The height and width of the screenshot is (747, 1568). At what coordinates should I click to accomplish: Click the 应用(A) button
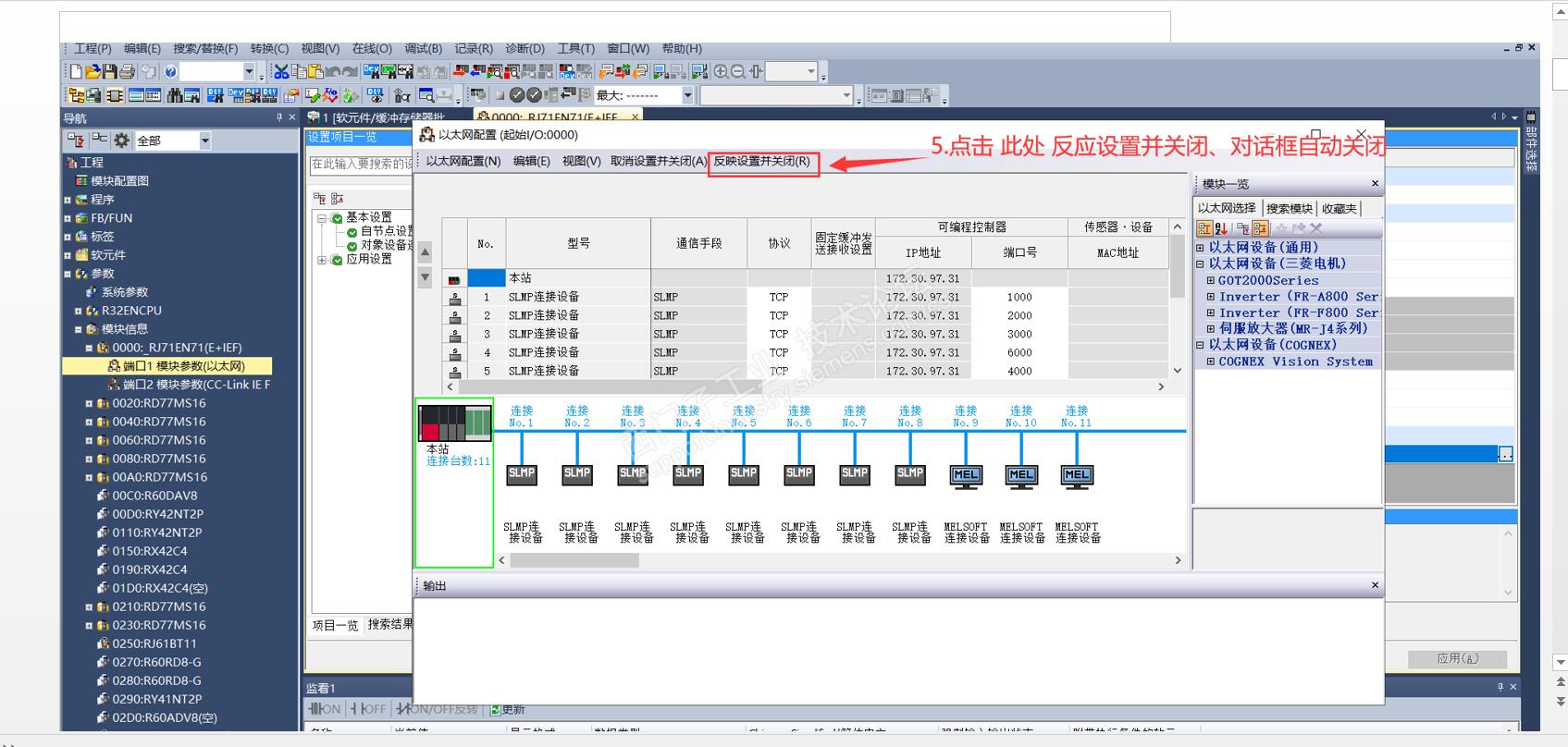[1458, 658]
